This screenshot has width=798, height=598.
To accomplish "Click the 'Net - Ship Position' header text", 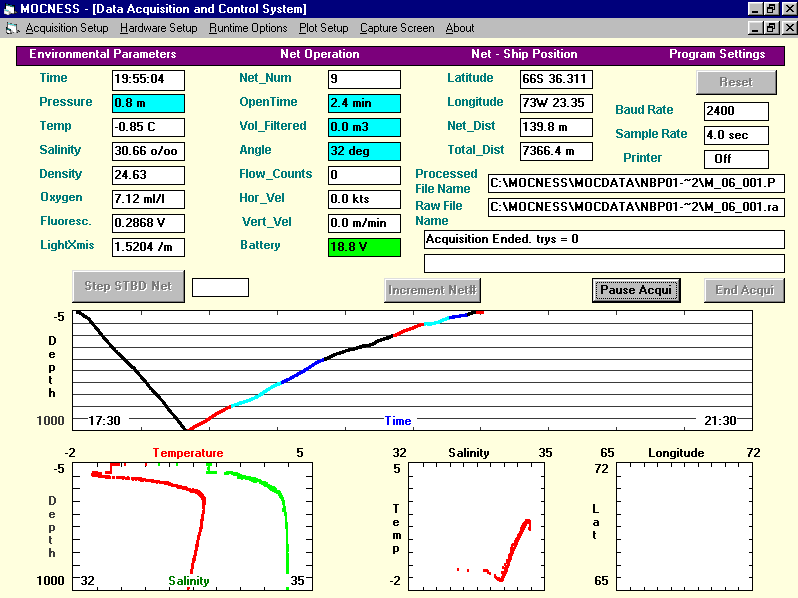I will [x=524, y=54].
